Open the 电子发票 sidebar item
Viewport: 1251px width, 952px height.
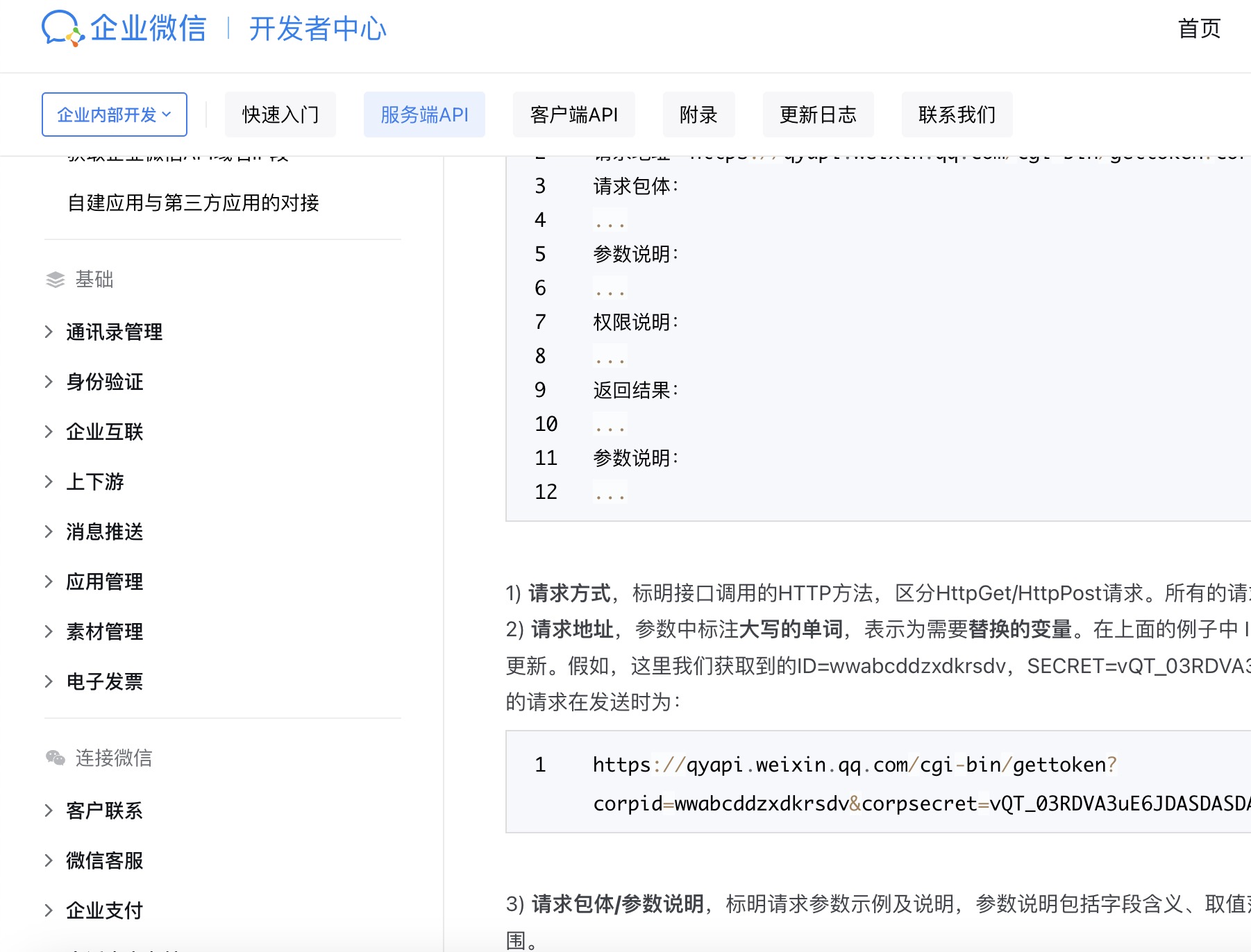pyautogui.click(x=105, y=681)
